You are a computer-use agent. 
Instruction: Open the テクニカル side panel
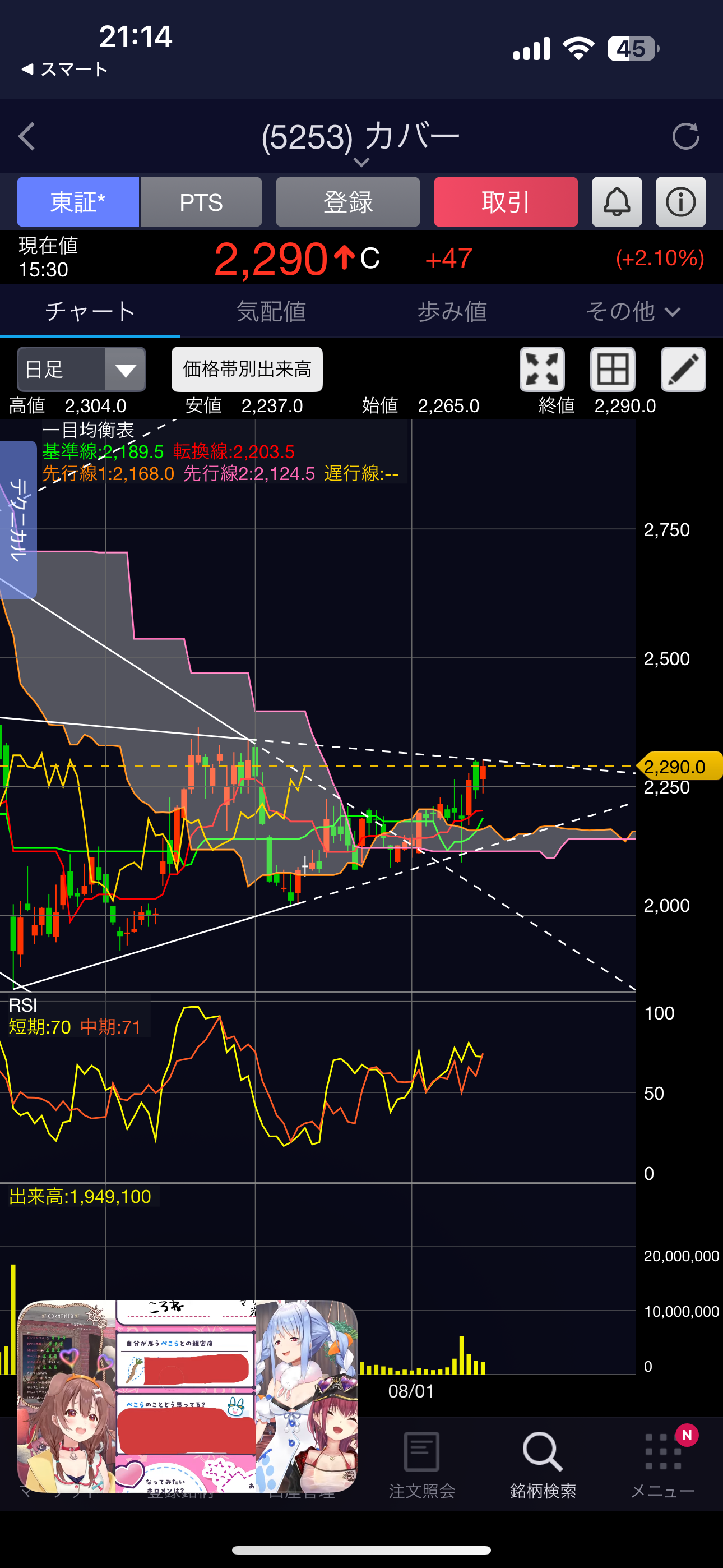click(18, 520)
